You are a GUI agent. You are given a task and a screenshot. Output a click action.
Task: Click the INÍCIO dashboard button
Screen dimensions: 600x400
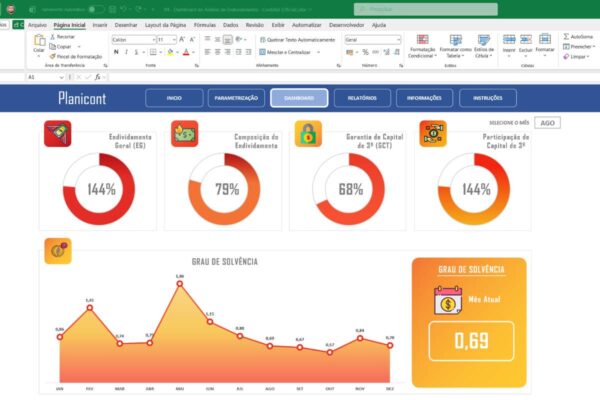pyautogui.click(x=174, y=98)
